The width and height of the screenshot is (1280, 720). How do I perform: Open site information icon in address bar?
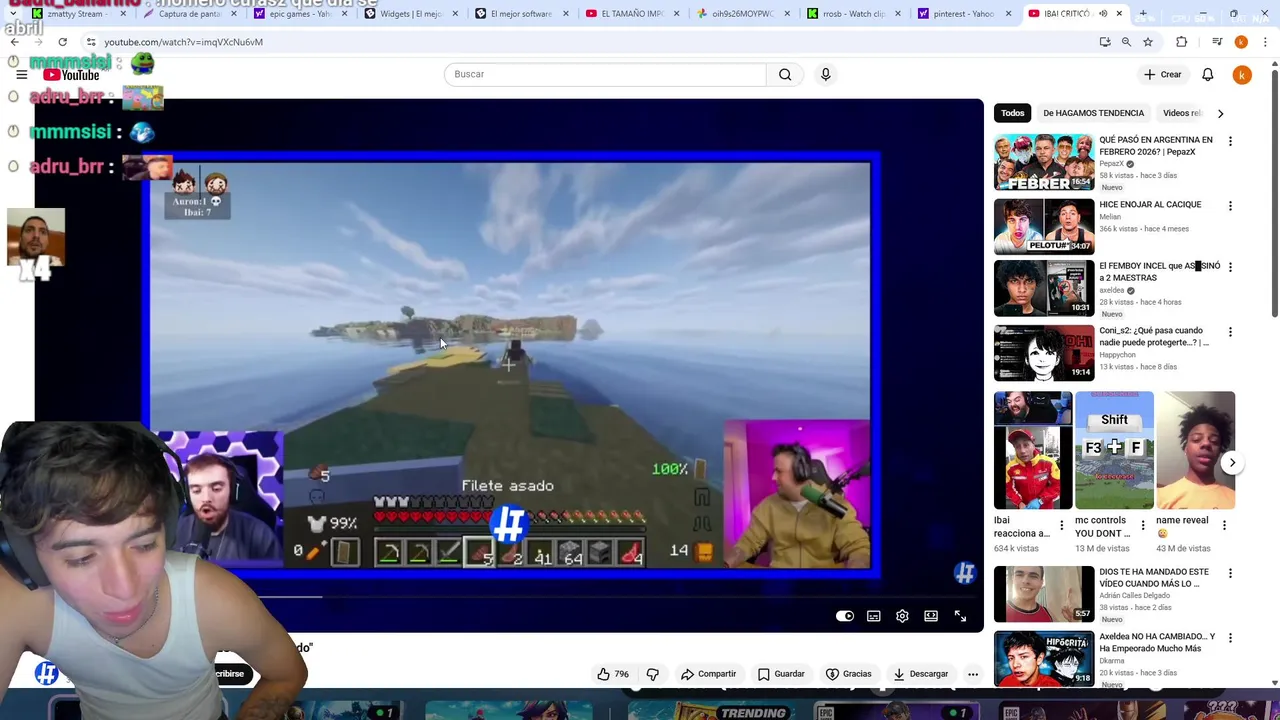(91, 42)
